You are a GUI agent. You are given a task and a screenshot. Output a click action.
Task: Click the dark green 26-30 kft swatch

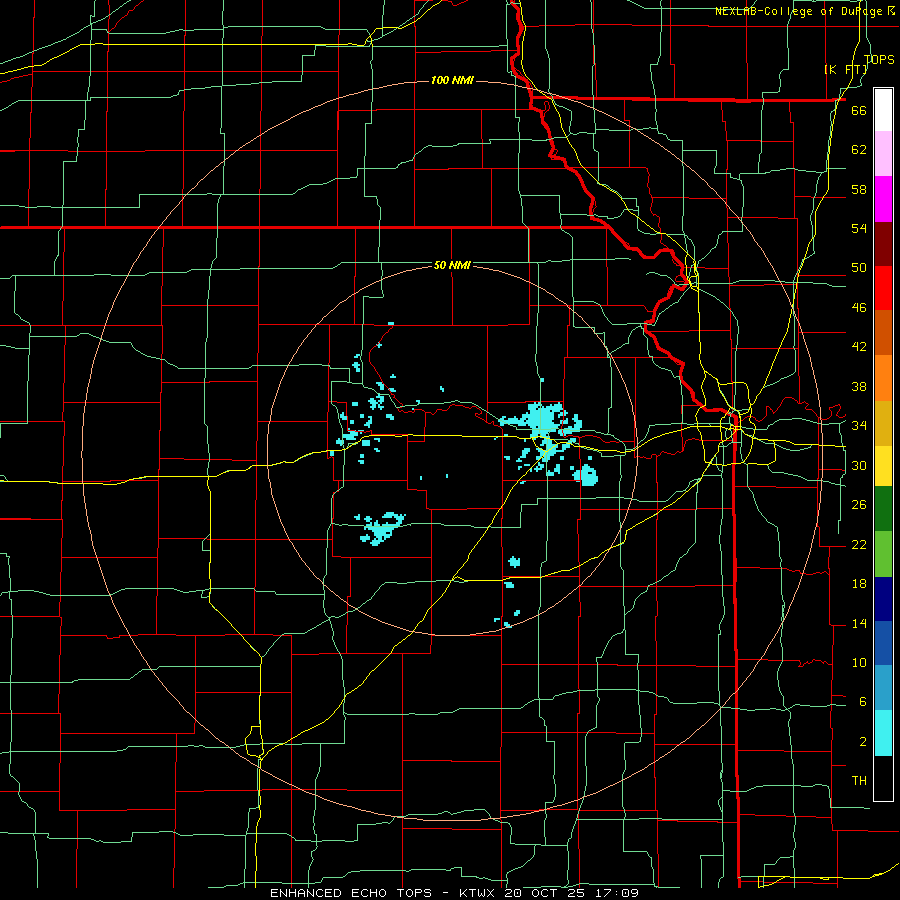[883, 509]
